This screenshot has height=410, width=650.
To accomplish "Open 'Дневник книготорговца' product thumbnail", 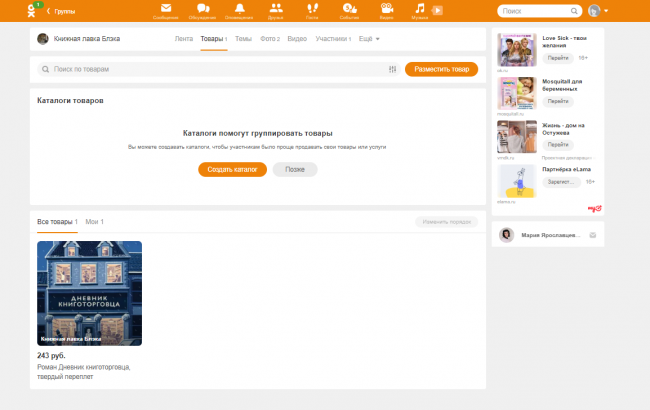I will coord(89,293).
